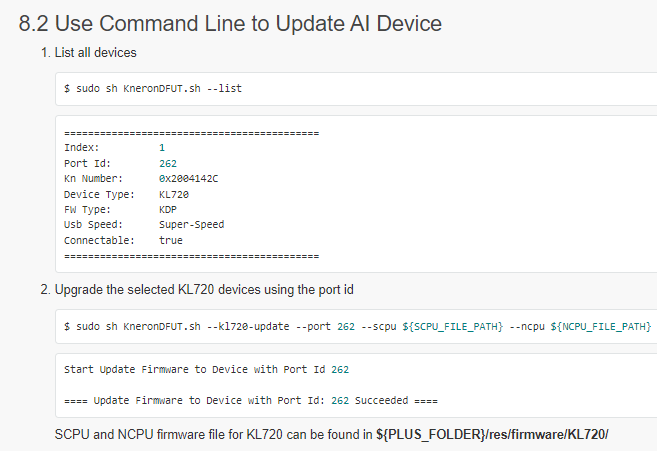The image size is (657, 451).
Task: Click the word 'Succeeded' in the update output
Action: 381,400
